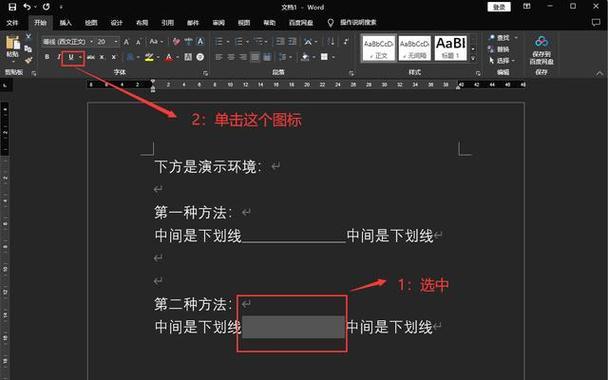Decrease font size with smaller A icon
Screen dimensions: 608x380
click(138, 41)
